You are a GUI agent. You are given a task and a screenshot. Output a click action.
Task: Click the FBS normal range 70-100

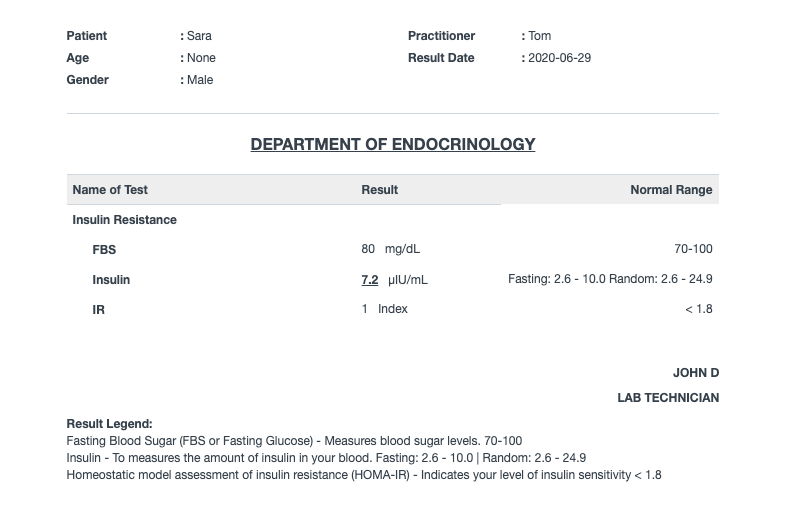(x=693, y=249)
